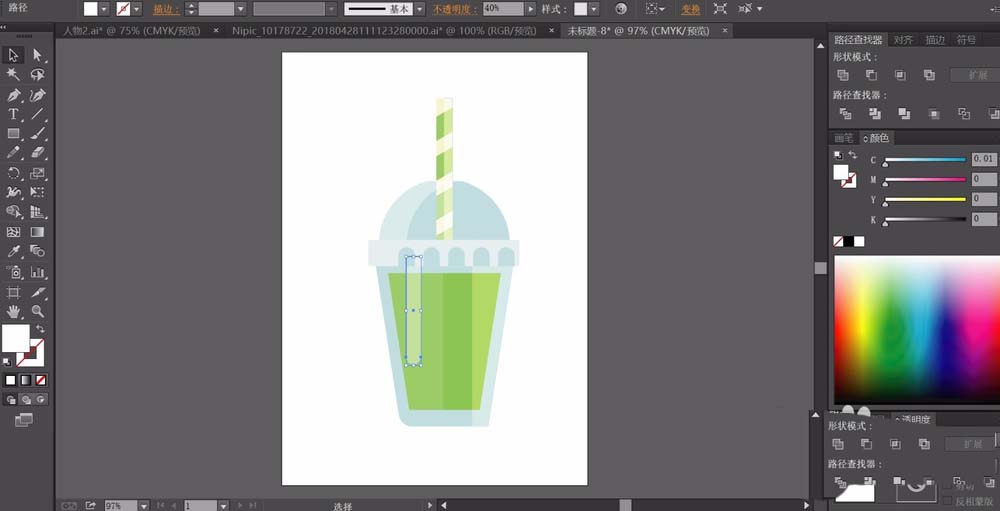
Task: Click Recolor Artwork wheel icon in control bar
Action: pyautogui.click(x=621, y=9)
